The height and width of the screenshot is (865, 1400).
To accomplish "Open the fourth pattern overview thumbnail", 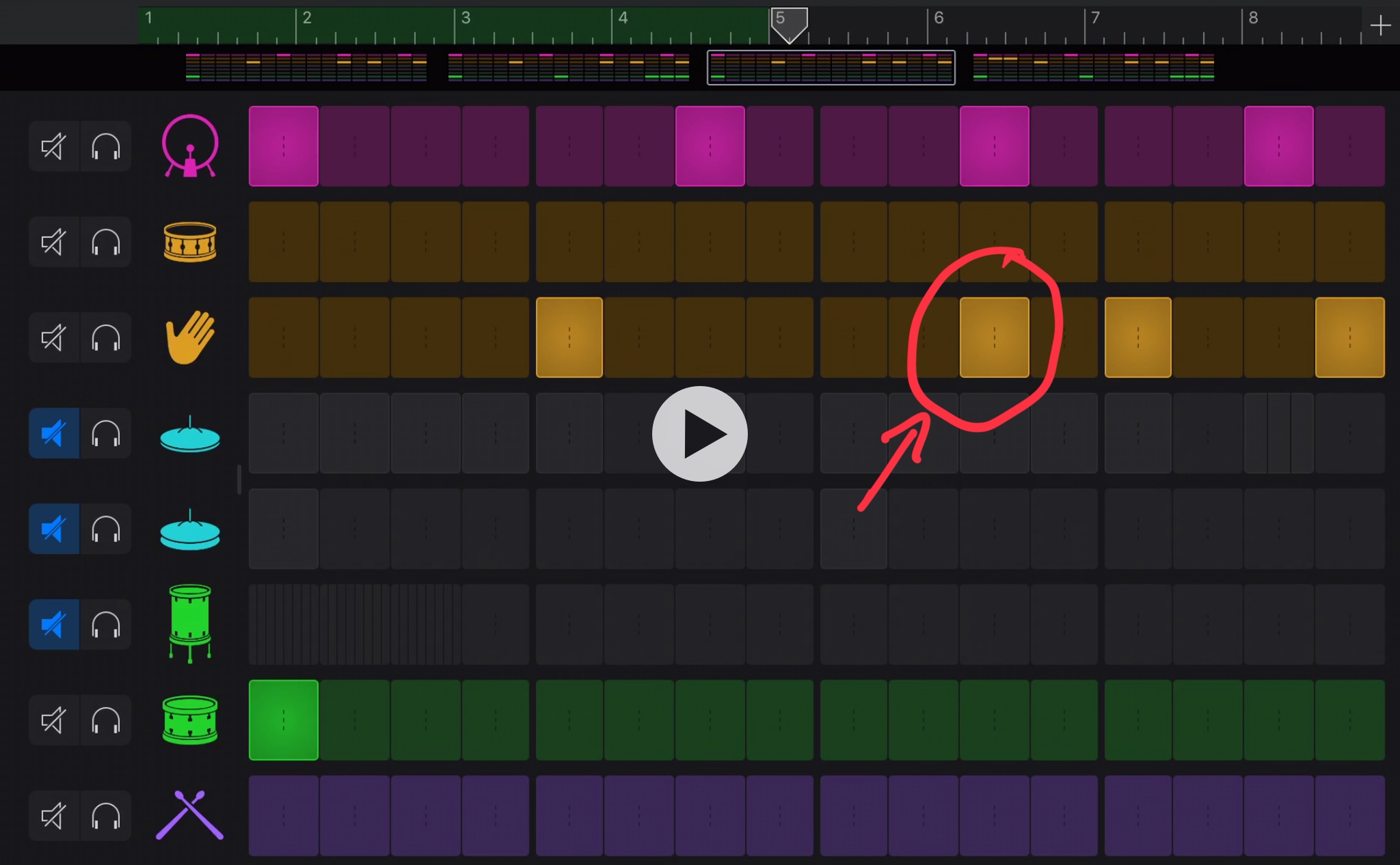I will (1094, 67).
